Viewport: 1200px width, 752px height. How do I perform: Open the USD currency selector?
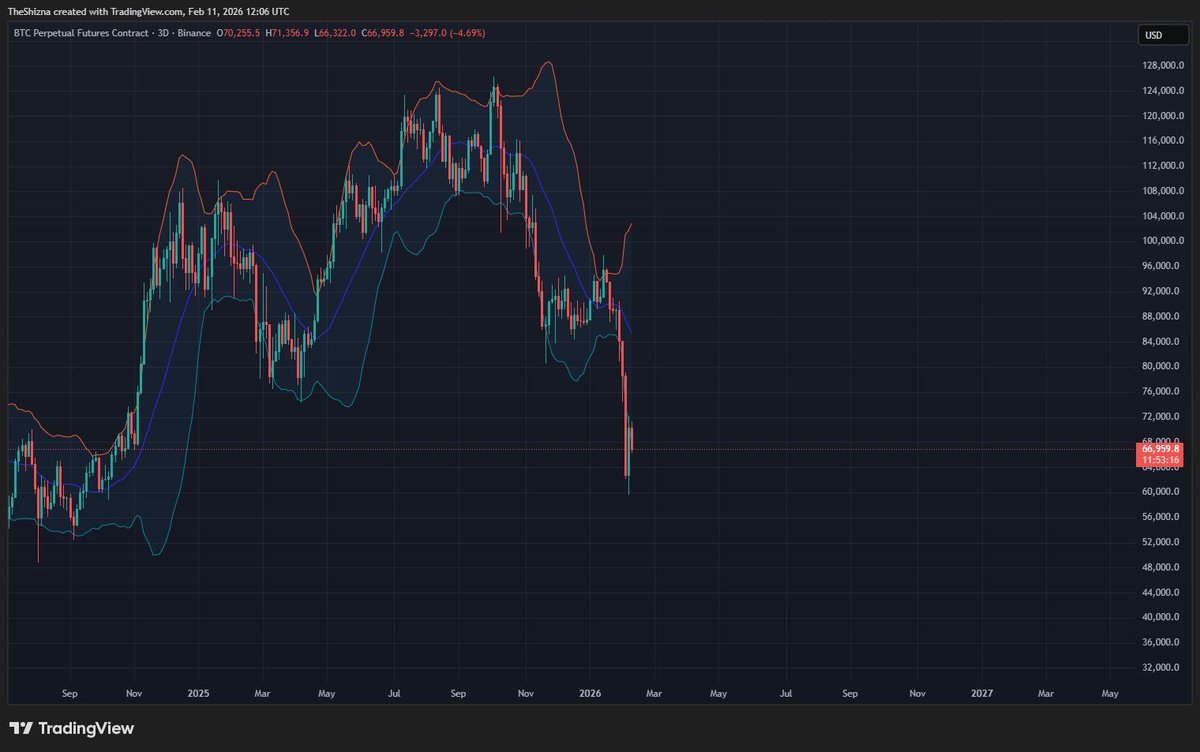tap(1162, 37)
